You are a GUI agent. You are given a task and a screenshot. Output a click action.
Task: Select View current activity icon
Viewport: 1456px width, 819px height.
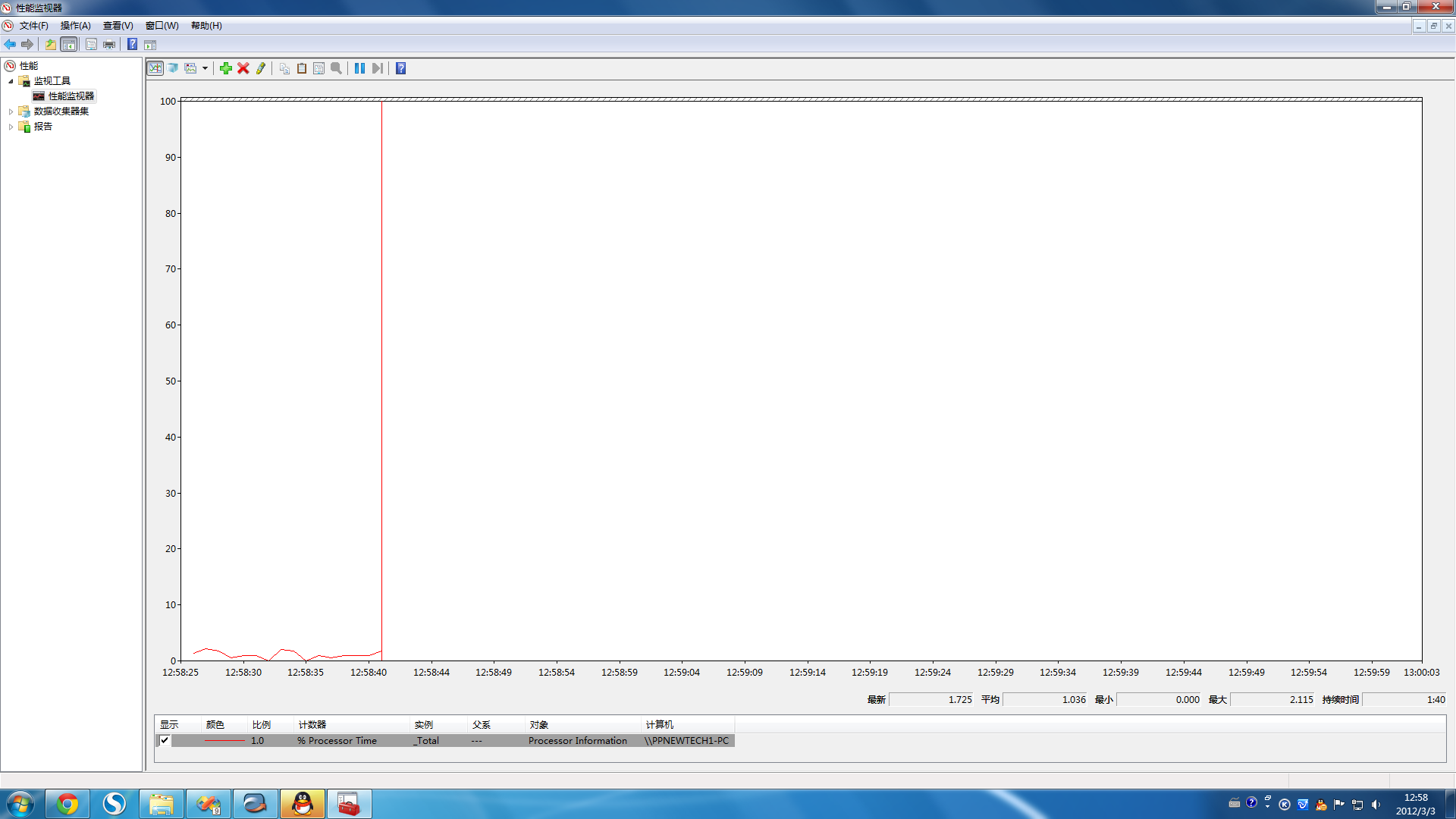155,68
